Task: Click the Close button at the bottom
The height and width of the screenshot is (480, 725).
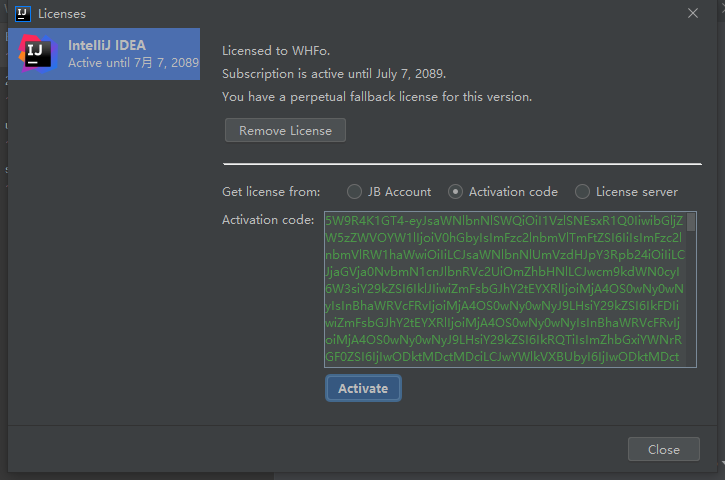Action: [x=664, y=449]
